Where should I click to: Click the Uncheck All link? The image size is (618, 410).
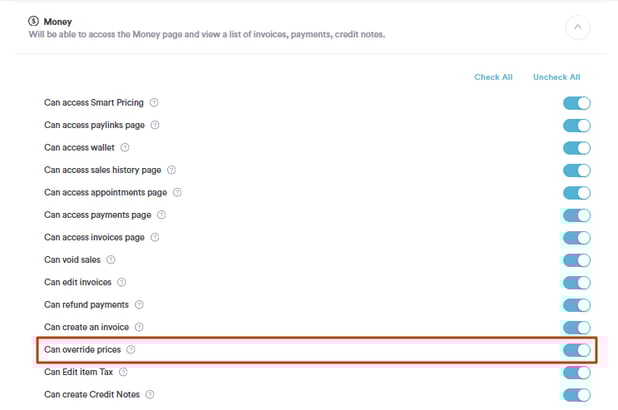556,77
